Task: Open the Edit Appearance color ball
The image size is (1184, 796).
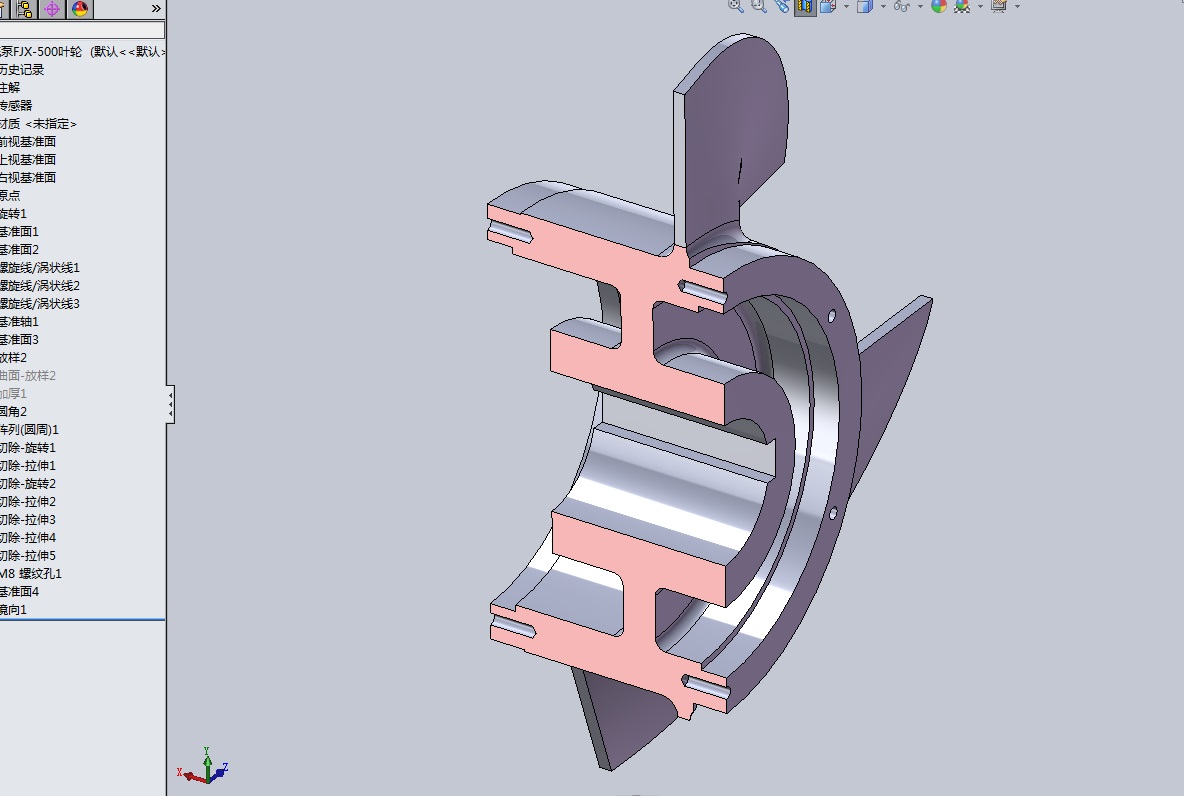Action: 939,6
